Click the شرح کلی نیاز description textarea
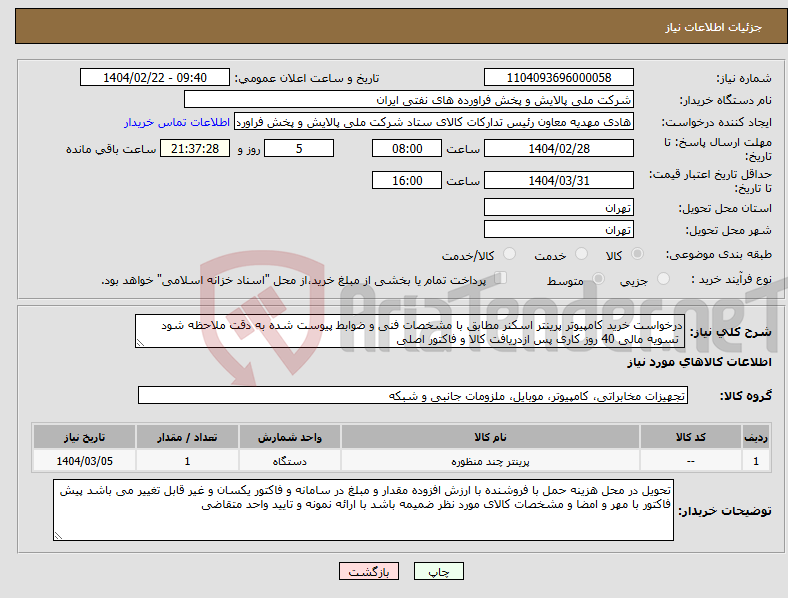Viewport: 788px width, 598px height. point(410,331)
